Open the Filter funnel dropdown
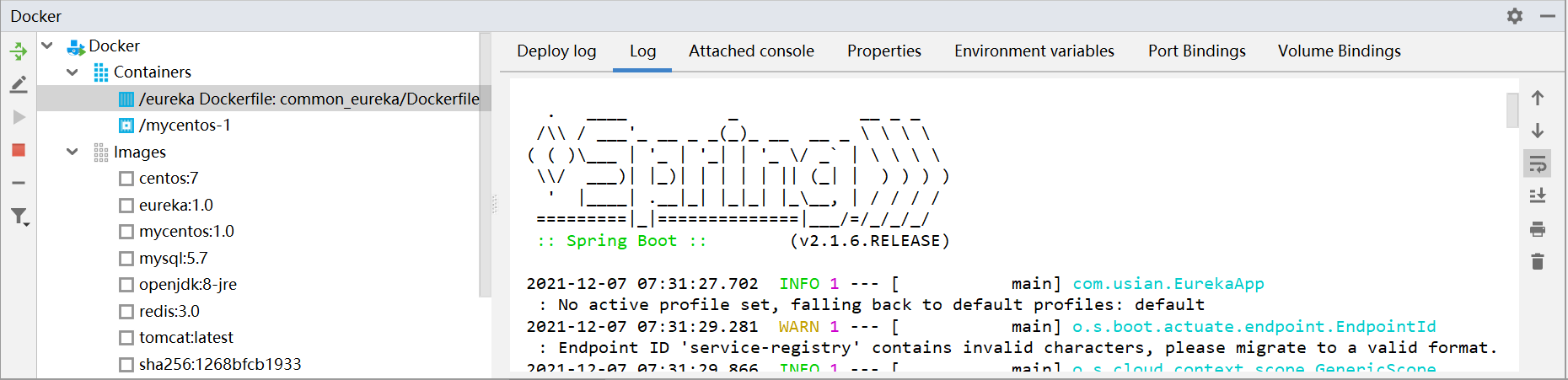 point(19,217)
